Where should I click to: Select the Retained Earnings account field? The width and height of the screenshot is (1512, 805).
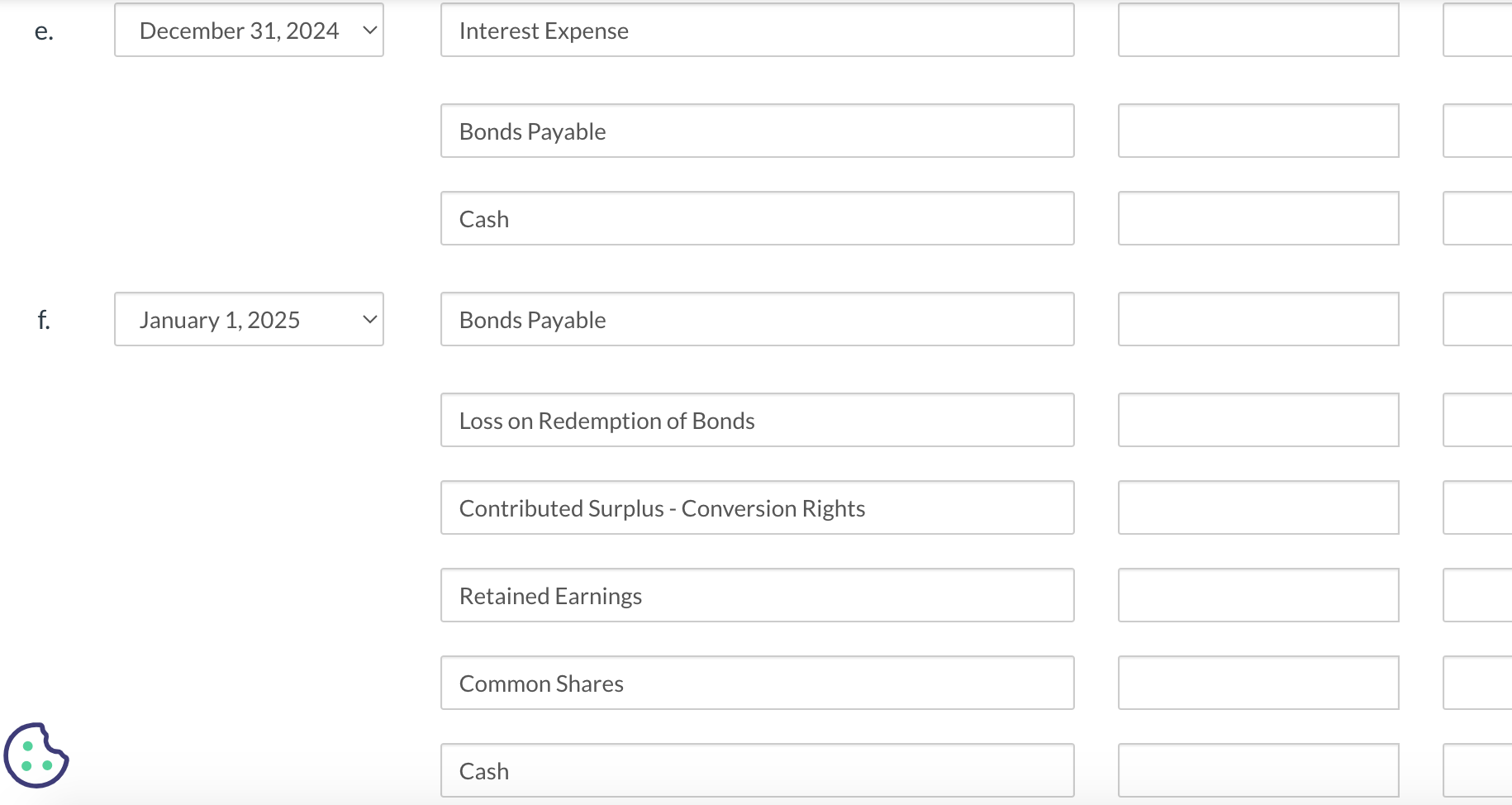pos(756,595)
